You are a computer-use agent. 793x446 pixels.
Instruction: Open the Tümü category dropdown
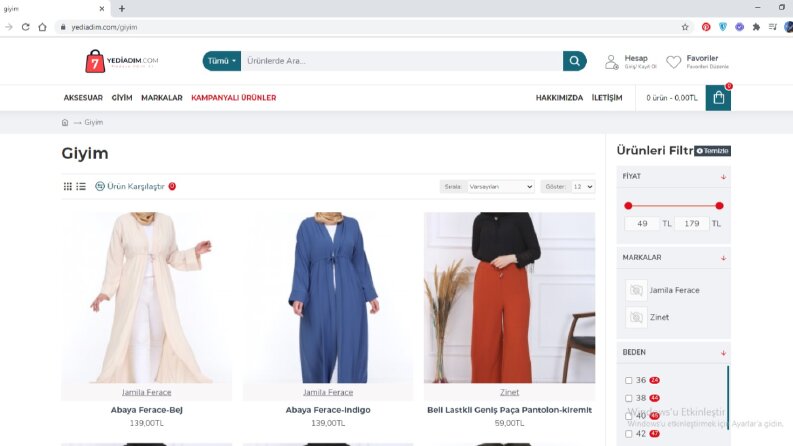coord(222,61)
